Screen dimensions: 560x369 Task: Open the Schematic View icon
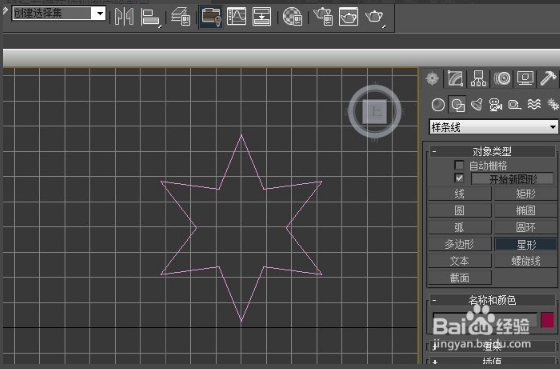click(261, 16)
